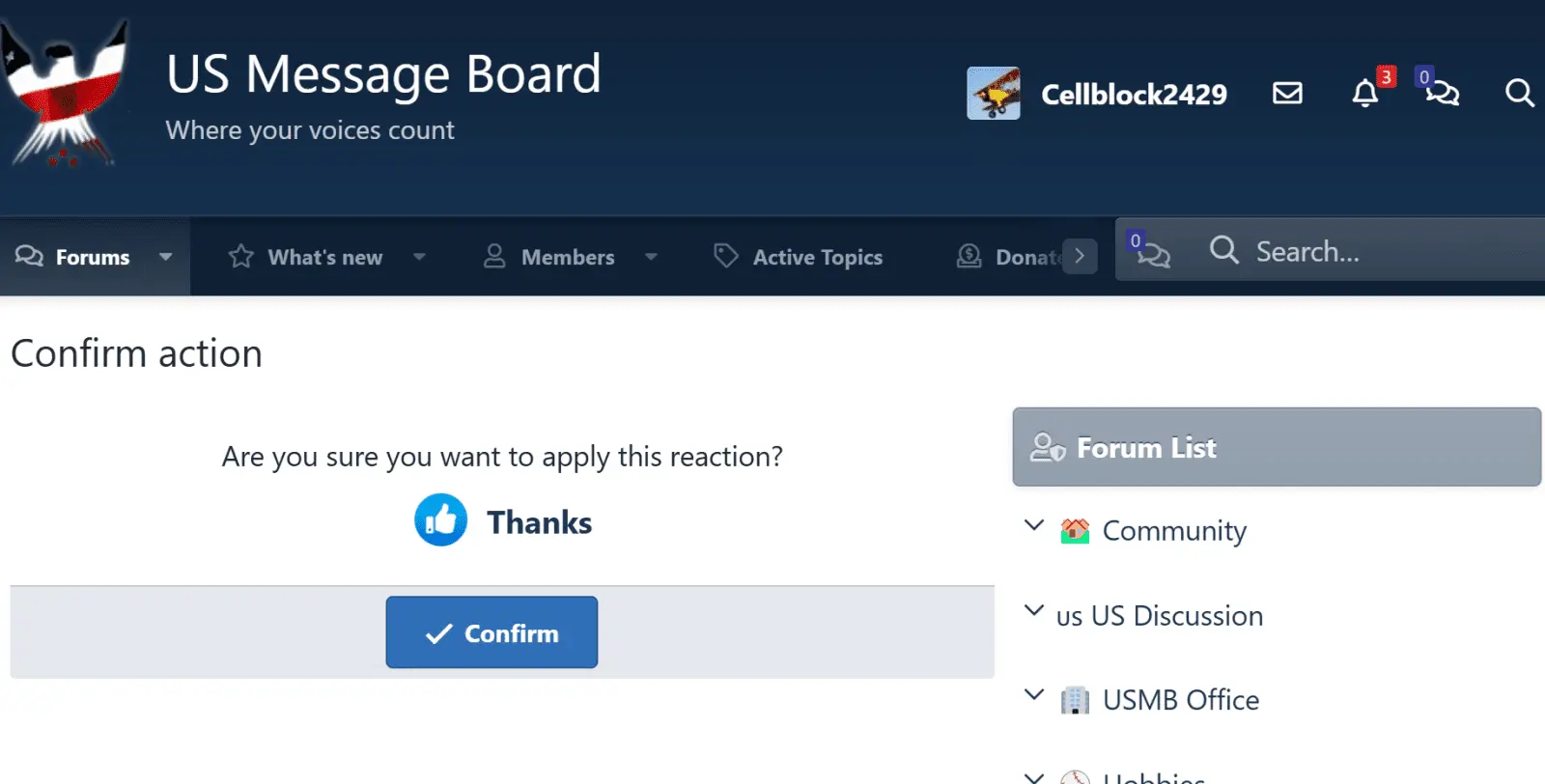Open the USMB Office forum link

(x=1180, y=700)
